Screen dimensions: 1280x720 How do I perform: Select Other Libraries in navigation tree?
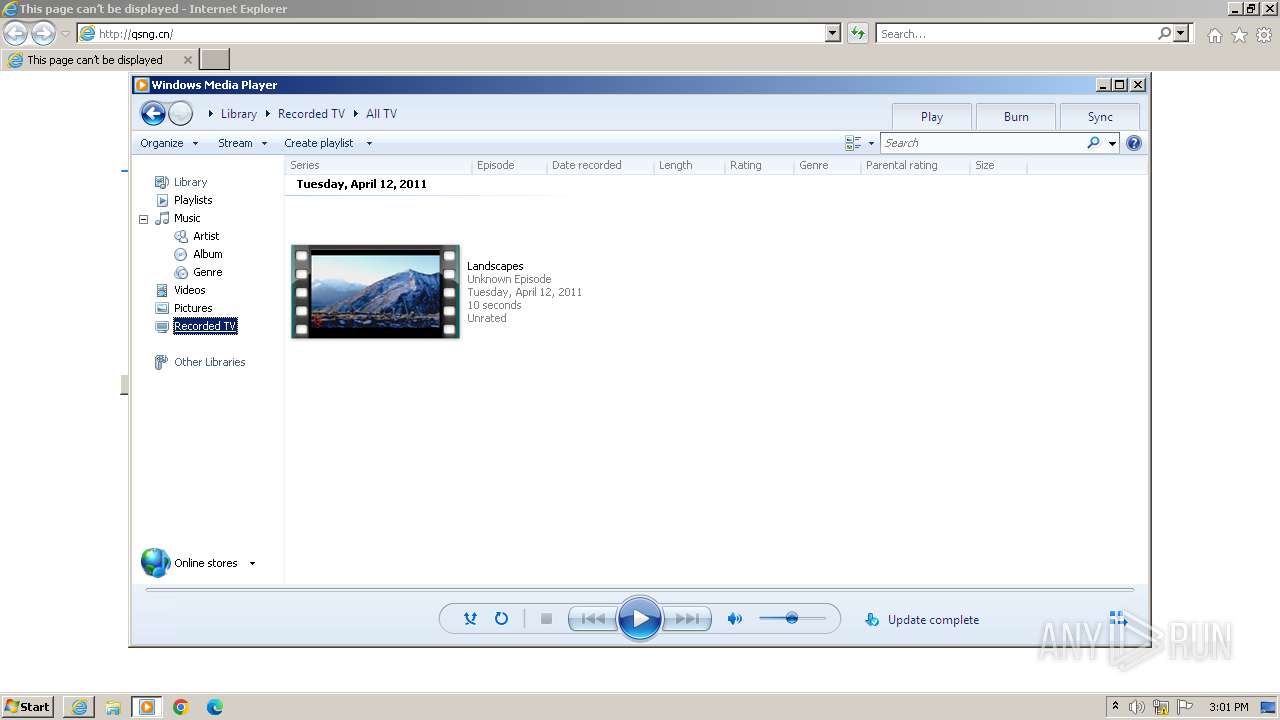point(210,362)
